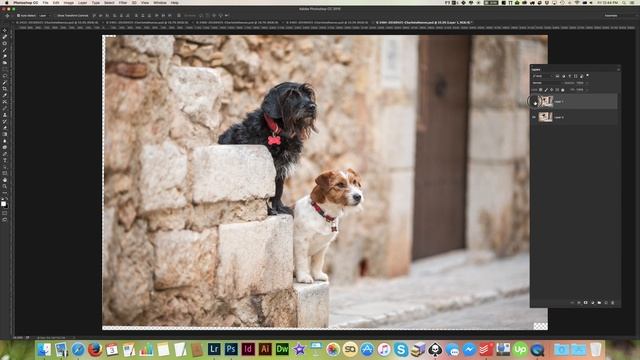This screenshot has width=640, height=360.
Task: Select the Crop tool
Action: pyautogui.click(x=4, y=89)
